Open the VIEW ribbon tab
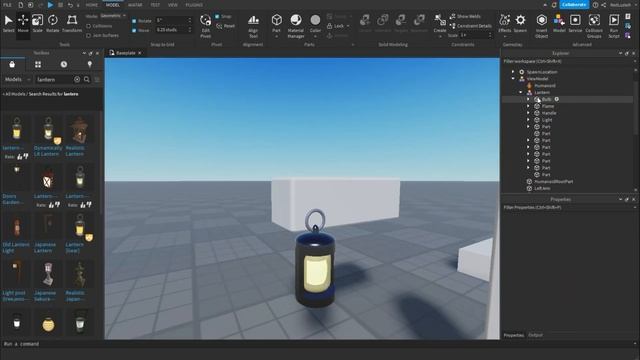The width and height of the screenshot is (640, 360). tap(173, 5)
